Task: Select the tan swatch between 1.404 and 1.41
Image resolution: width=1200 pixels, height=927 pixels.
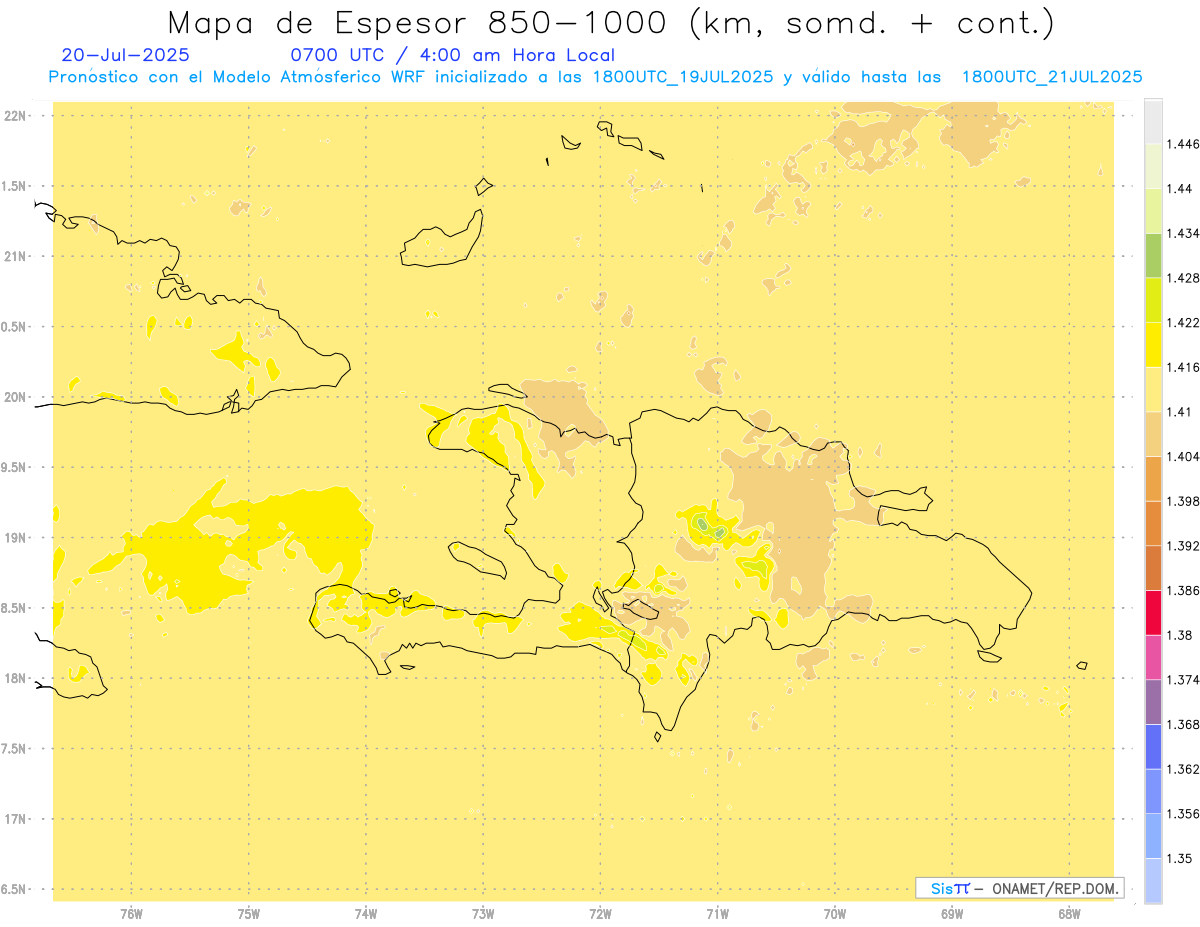Action: click(1153, 434)
